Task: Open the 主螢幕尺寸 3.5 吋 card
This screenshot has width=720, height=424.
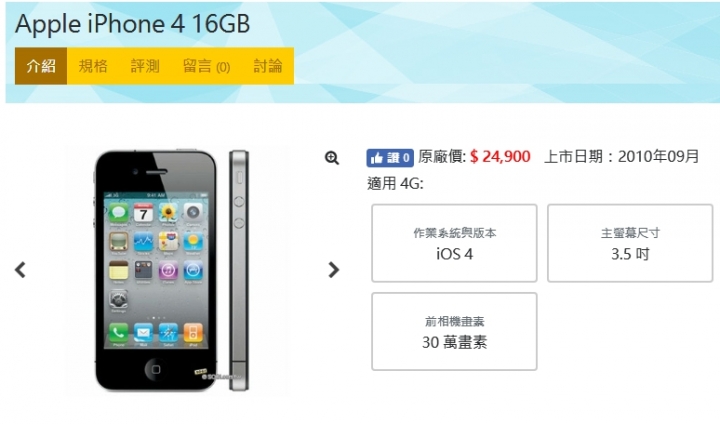Action: pyautogui.click(x=630, y=243)
